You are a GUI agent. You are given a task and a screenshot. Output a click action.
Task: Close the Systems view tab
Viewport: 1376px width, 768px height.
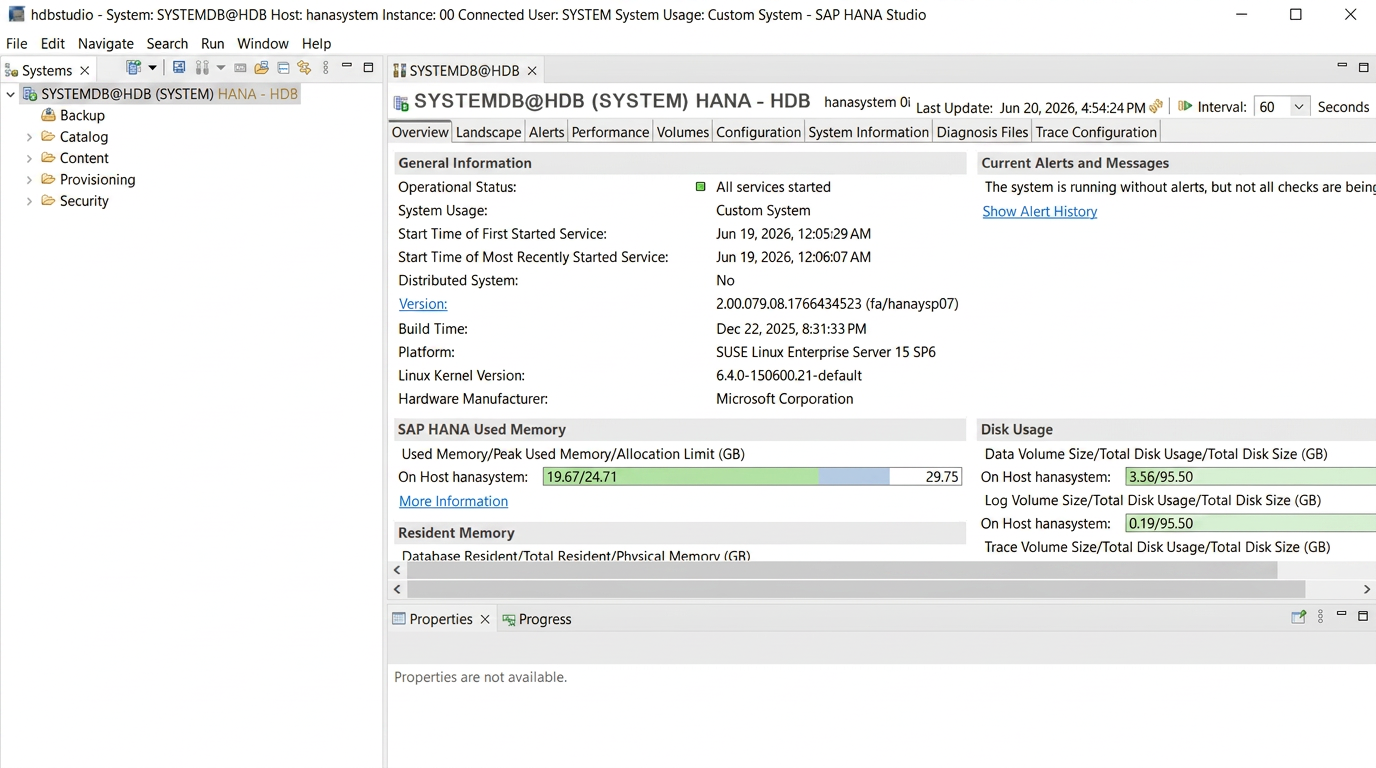(85, 70)
